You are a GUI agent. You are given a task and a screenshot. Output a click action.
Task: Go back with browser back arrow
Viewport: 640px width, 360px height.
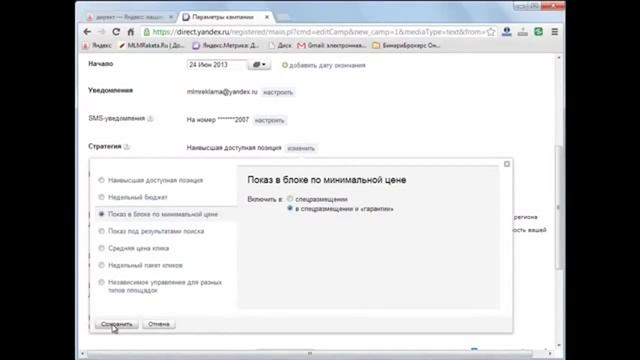[87, 31]
